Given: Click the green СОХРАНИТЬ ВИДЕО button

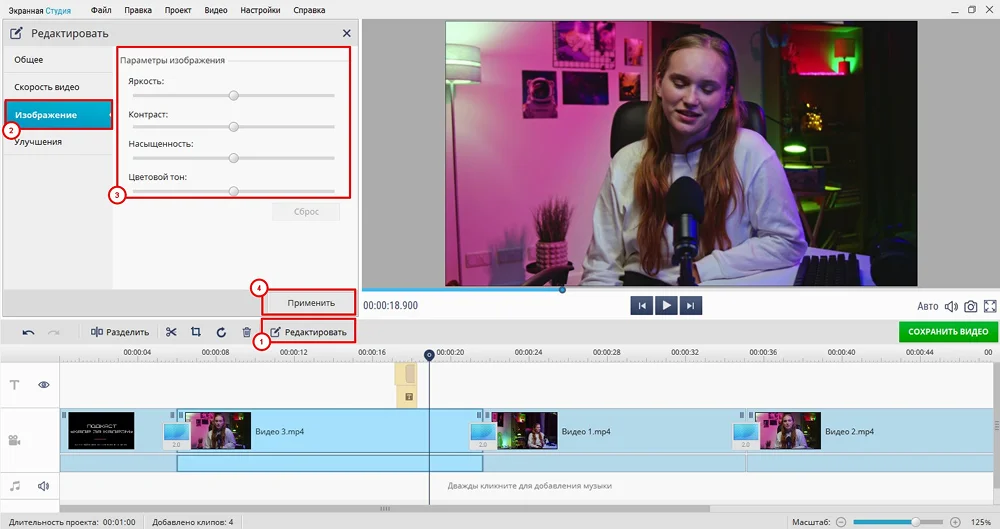Looking at the screenshot, I should pyautogui.click(x=947, y=332).
